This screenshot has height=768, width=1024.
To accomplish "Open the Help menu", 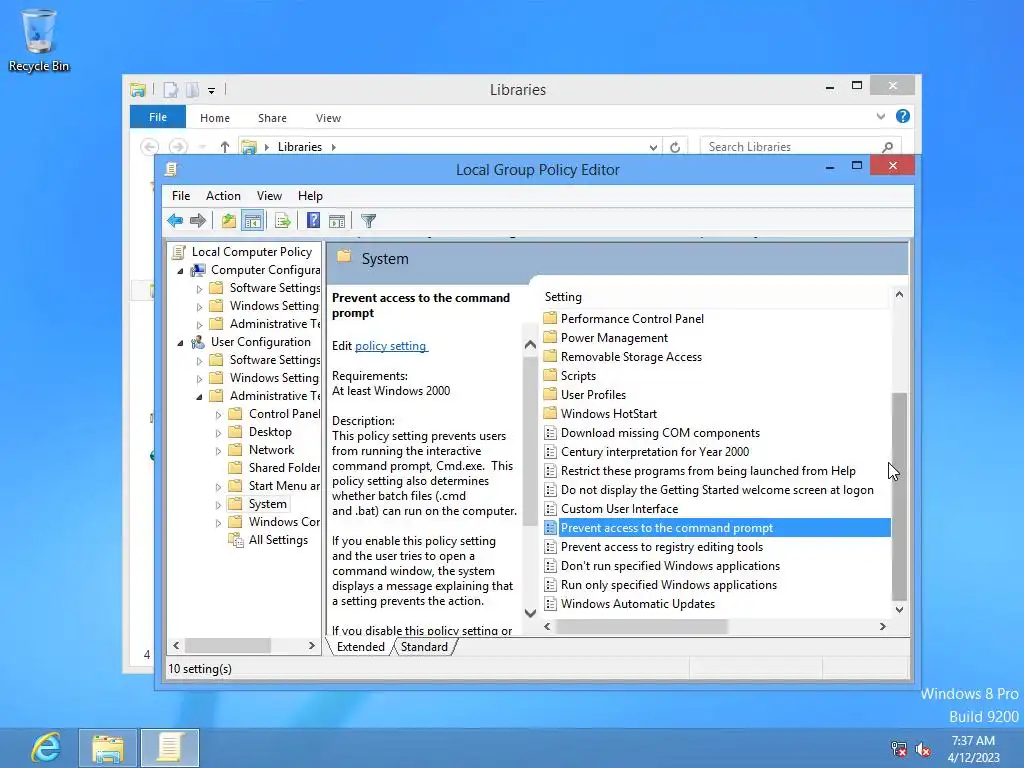I will [x=310, y=196].
